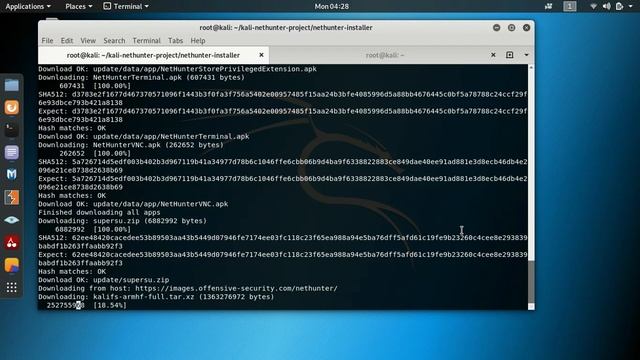
Task: Open the Applications menu
Action: click(28, 6)
